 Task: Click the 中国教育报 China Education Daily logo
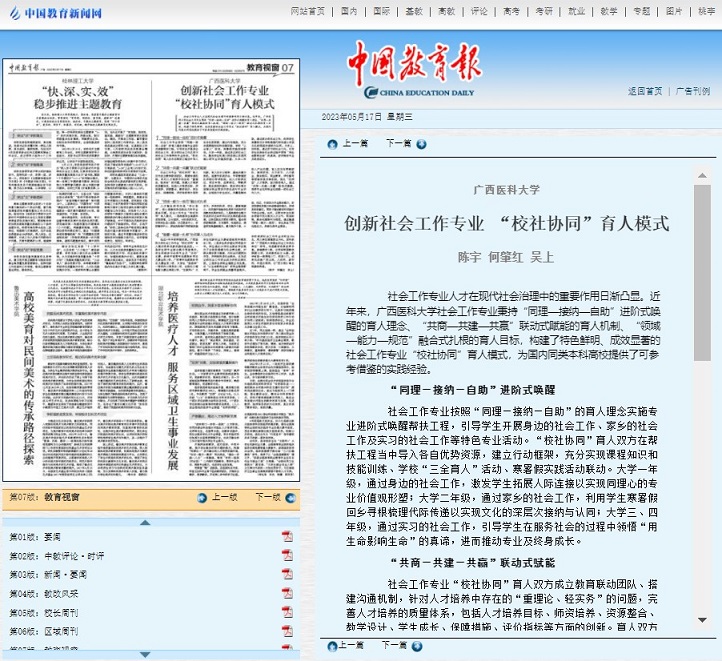coord(412,72)
